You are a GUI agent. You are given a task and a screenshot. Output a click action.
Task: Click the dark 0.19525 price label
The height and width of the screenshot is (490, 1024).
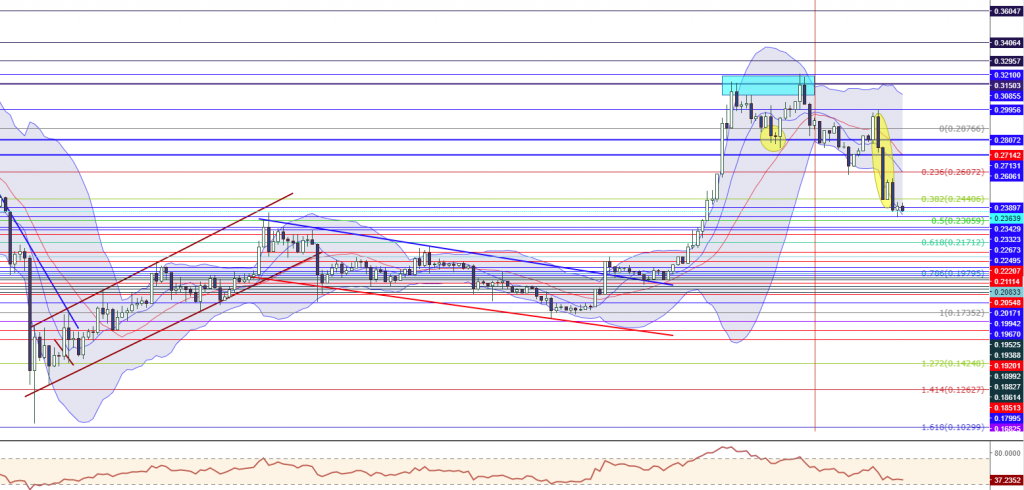(1007, 344)
